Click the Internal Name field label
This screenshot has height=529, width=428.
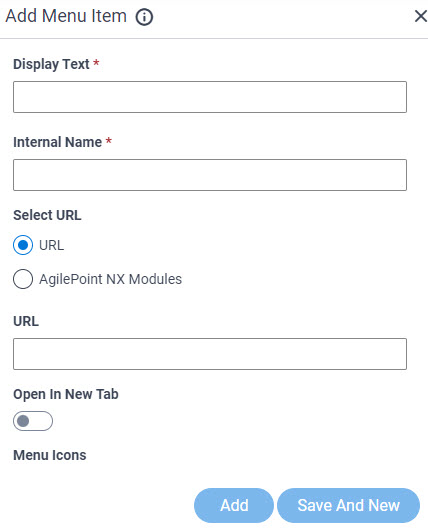point(57,142)
